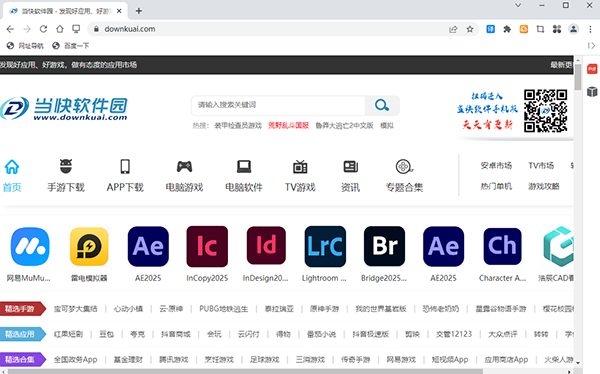Image resolution: width=600 pixels, height=374 pixels.
Task: Click the crop screenshot extension icon
Action: 540,29
